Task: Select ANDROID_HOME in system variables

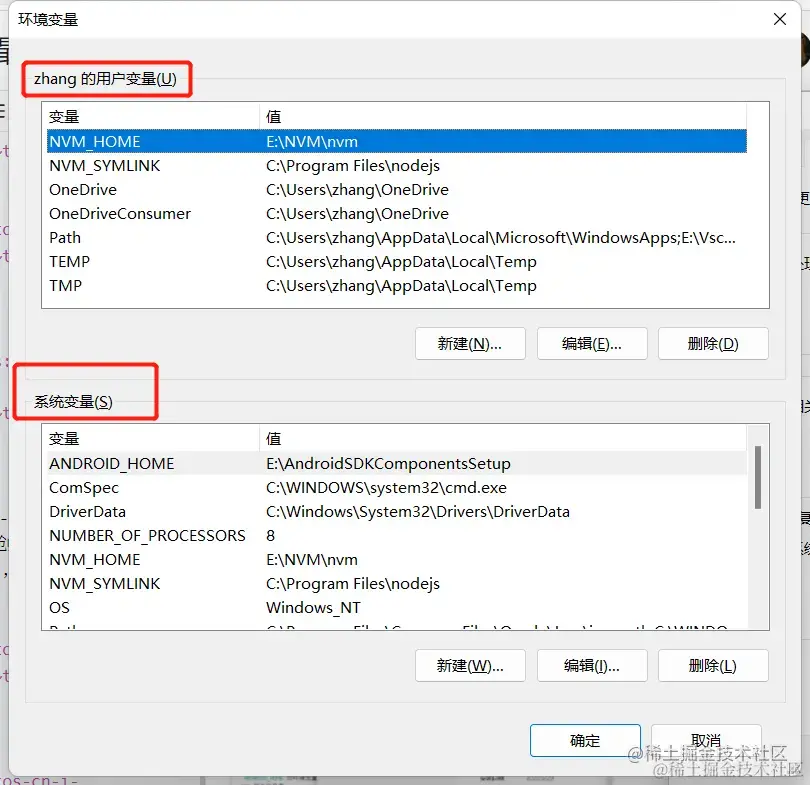Action: coord(397,463)
